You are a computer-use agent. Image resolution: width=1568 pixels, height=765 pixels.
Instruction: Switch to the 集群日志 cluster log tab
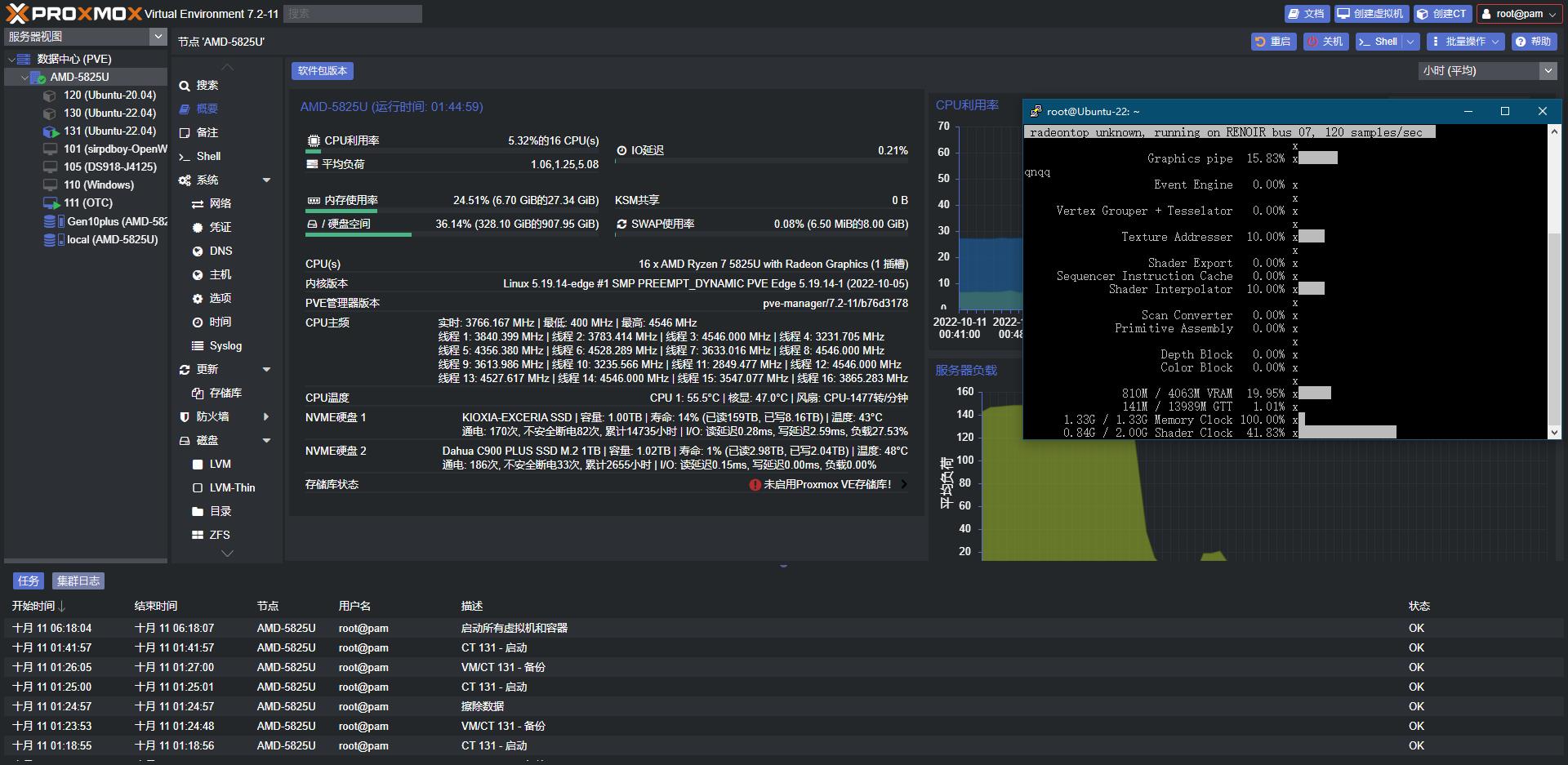pyautogui.click(x=78, y=581)
